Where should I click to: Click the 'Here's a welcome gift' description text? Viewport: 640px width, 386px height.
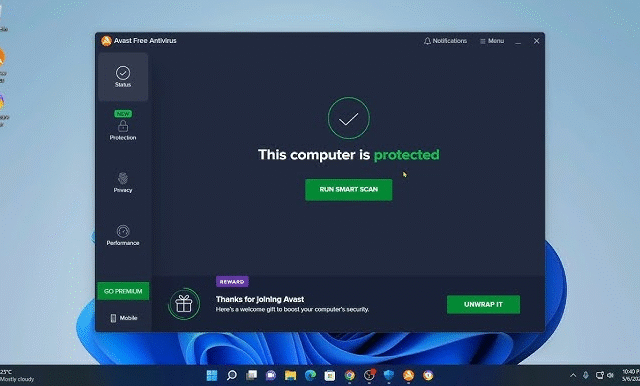(292, 309)
